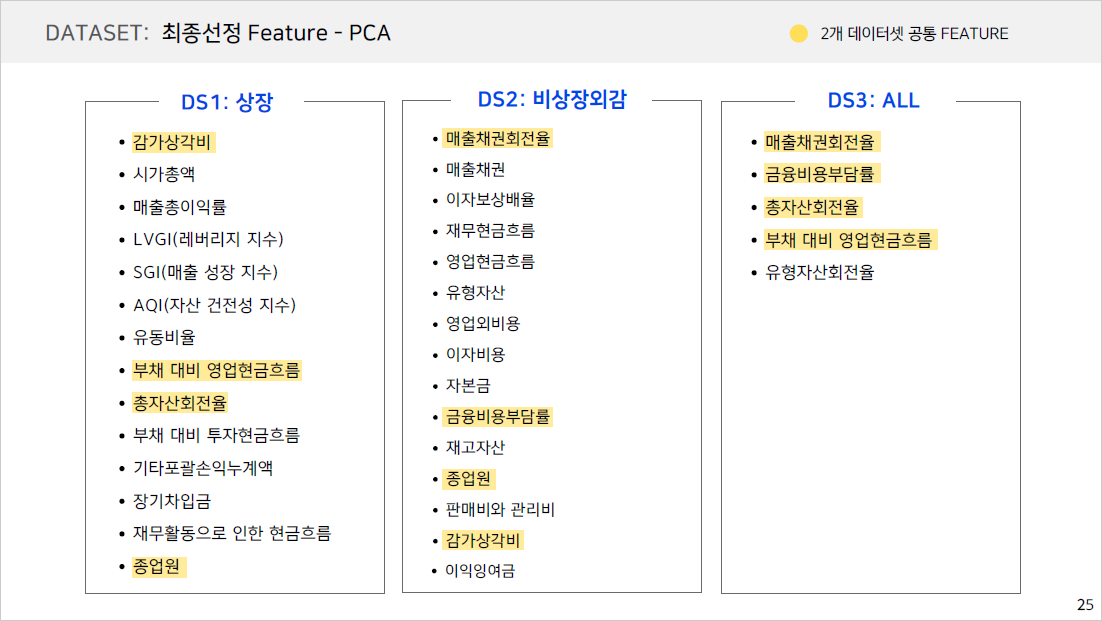Select 'LVGI(레버리지 지수)' item
Screen dimensions: 1102x621
[208, 239]
